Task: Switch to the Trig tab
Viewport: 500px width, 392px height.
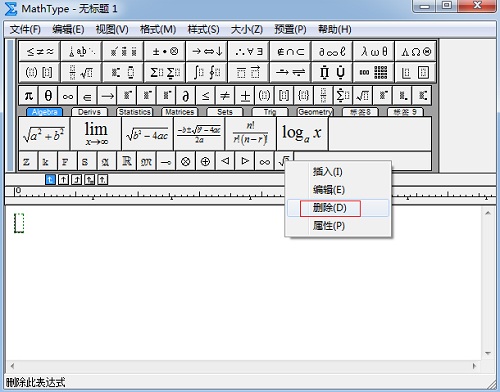Action: point(270,112)
